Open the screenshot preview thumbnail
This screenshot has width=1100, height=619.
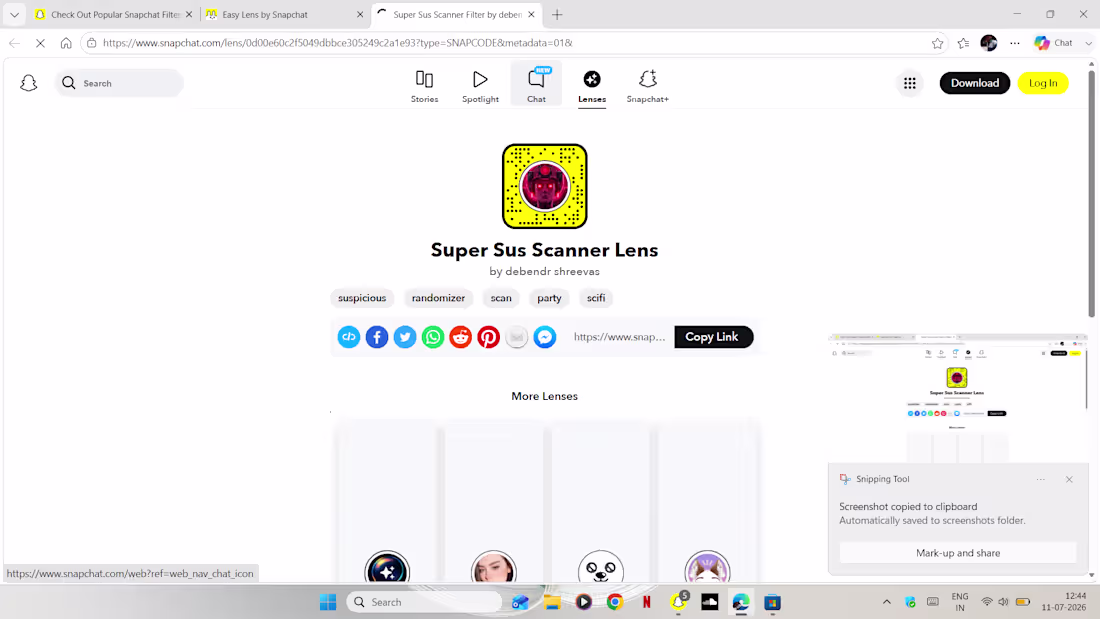(958, 398)
